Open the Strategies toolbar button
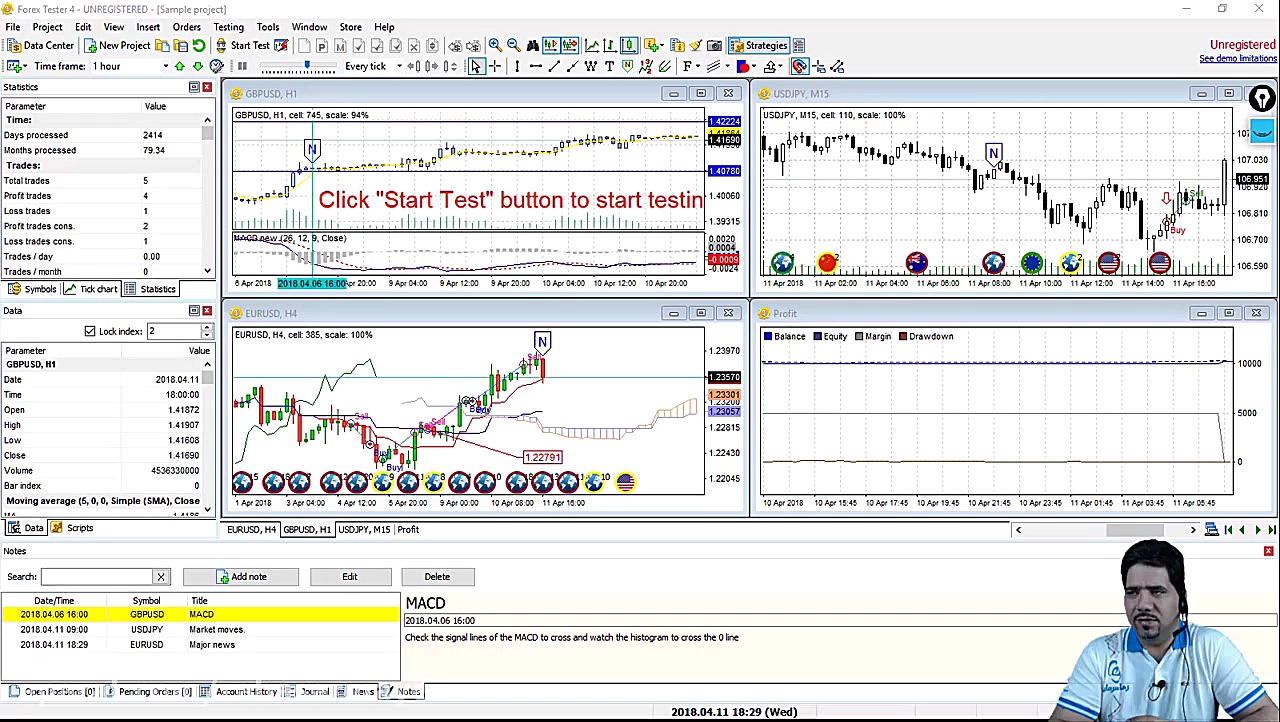 pos(759,45)
